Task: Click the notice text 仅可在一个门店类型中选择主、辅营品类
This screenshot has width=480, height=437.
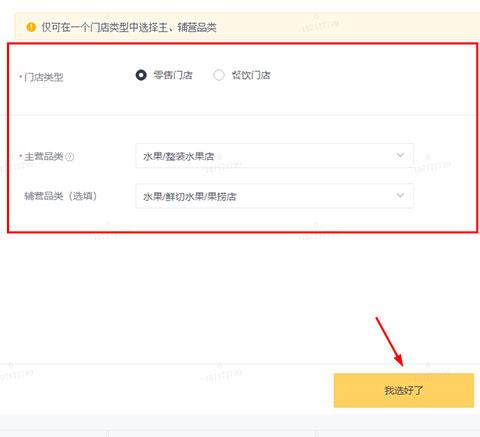Action: click(129, 27)
